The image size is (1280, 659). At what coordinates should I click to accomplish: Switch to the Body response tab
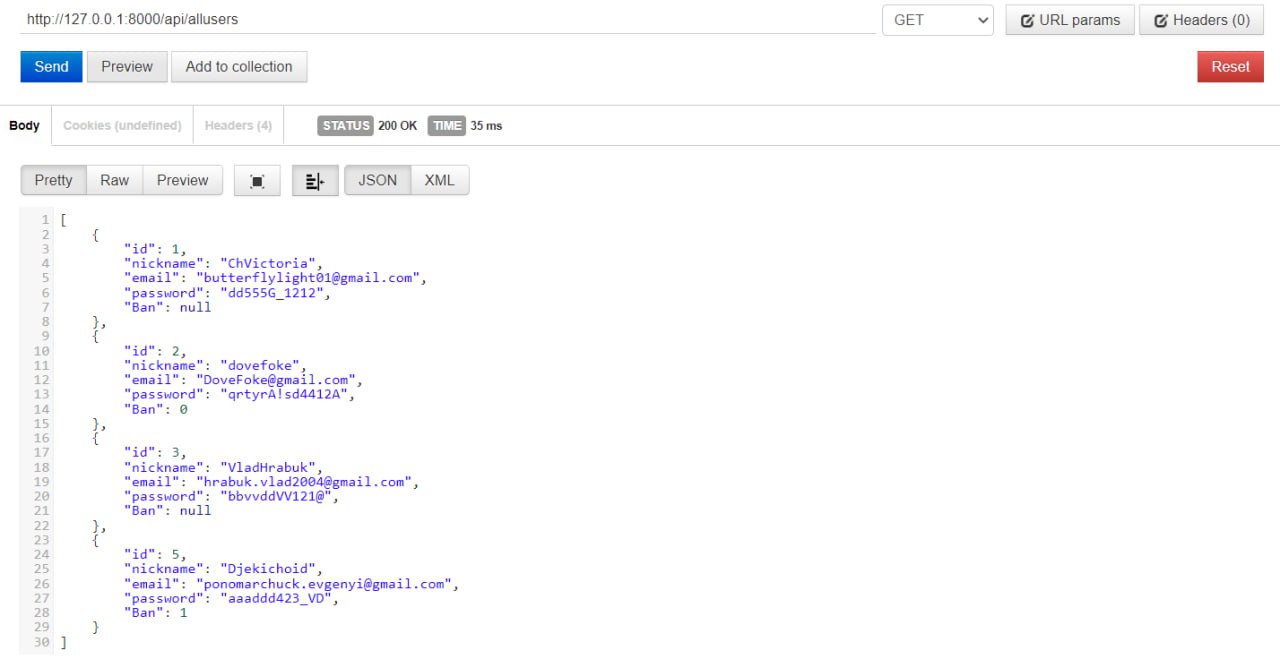tap(25, 126)
